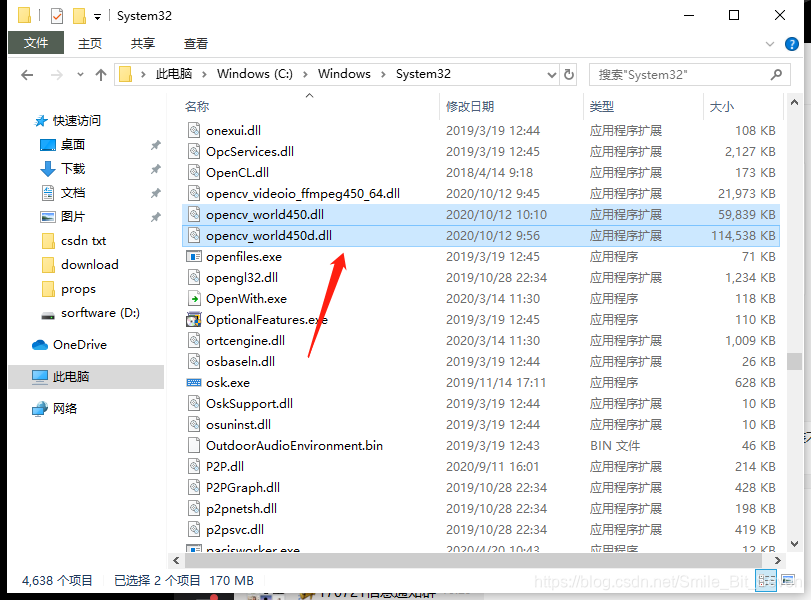The image size is (811, 600).
Task: Click the pin icon beside 下载
Action: pos(156,169)
